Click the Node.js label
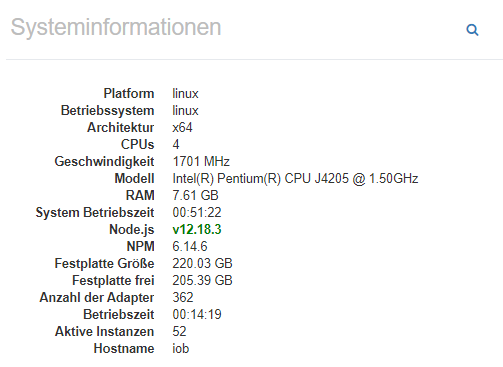503x367 pixels. tap(132, 229)
